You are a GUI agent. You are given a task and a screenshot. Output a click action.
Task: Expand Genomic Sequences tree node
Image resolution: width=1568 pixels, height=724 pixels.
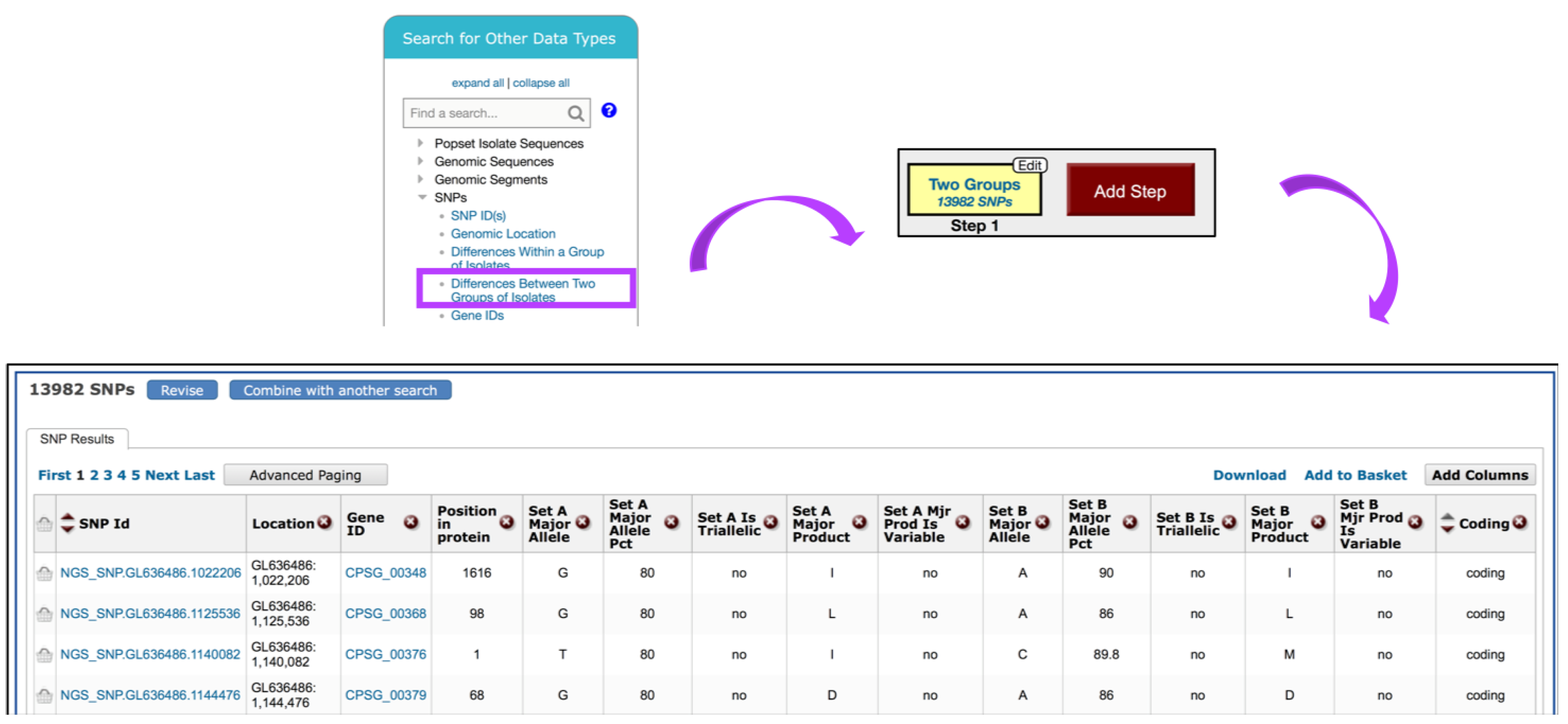click(x=421, y=161)
